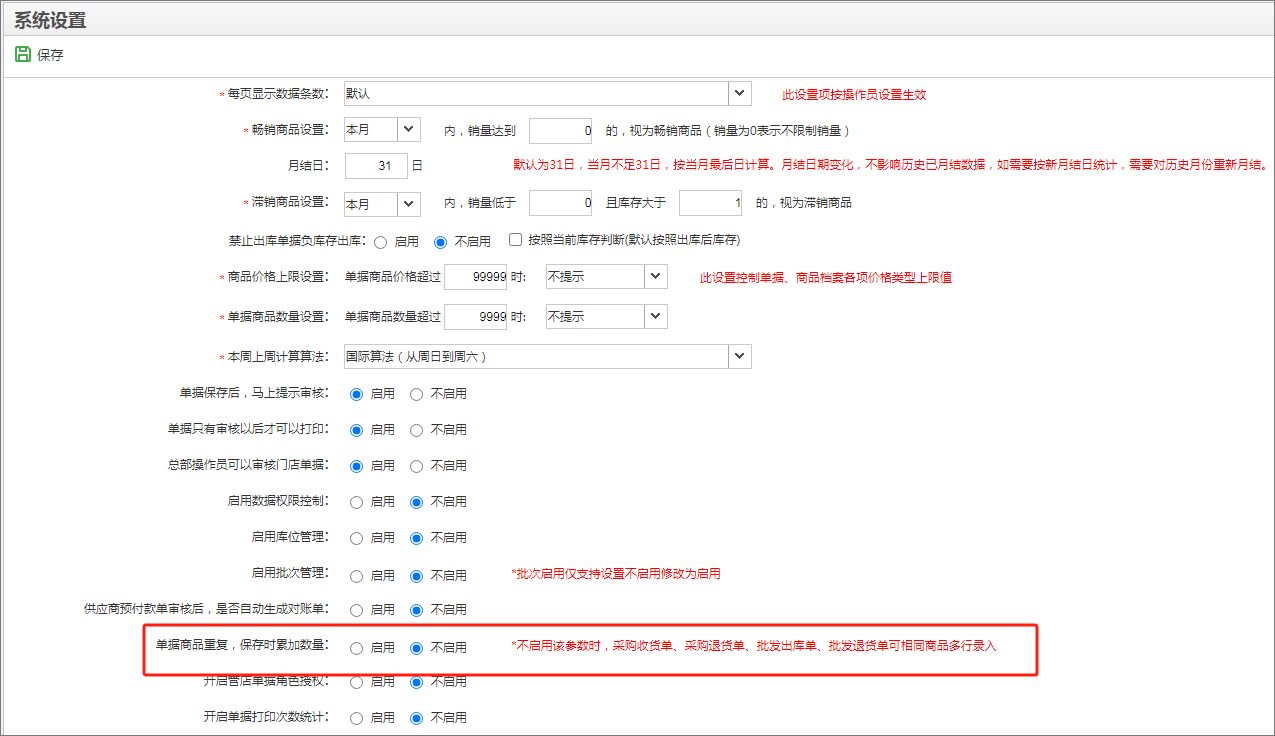Choose 不启用 for 供应商预付款单审核后 自动生成对账单
This screenshot has height=736, width=1275.
click(416, 610)
